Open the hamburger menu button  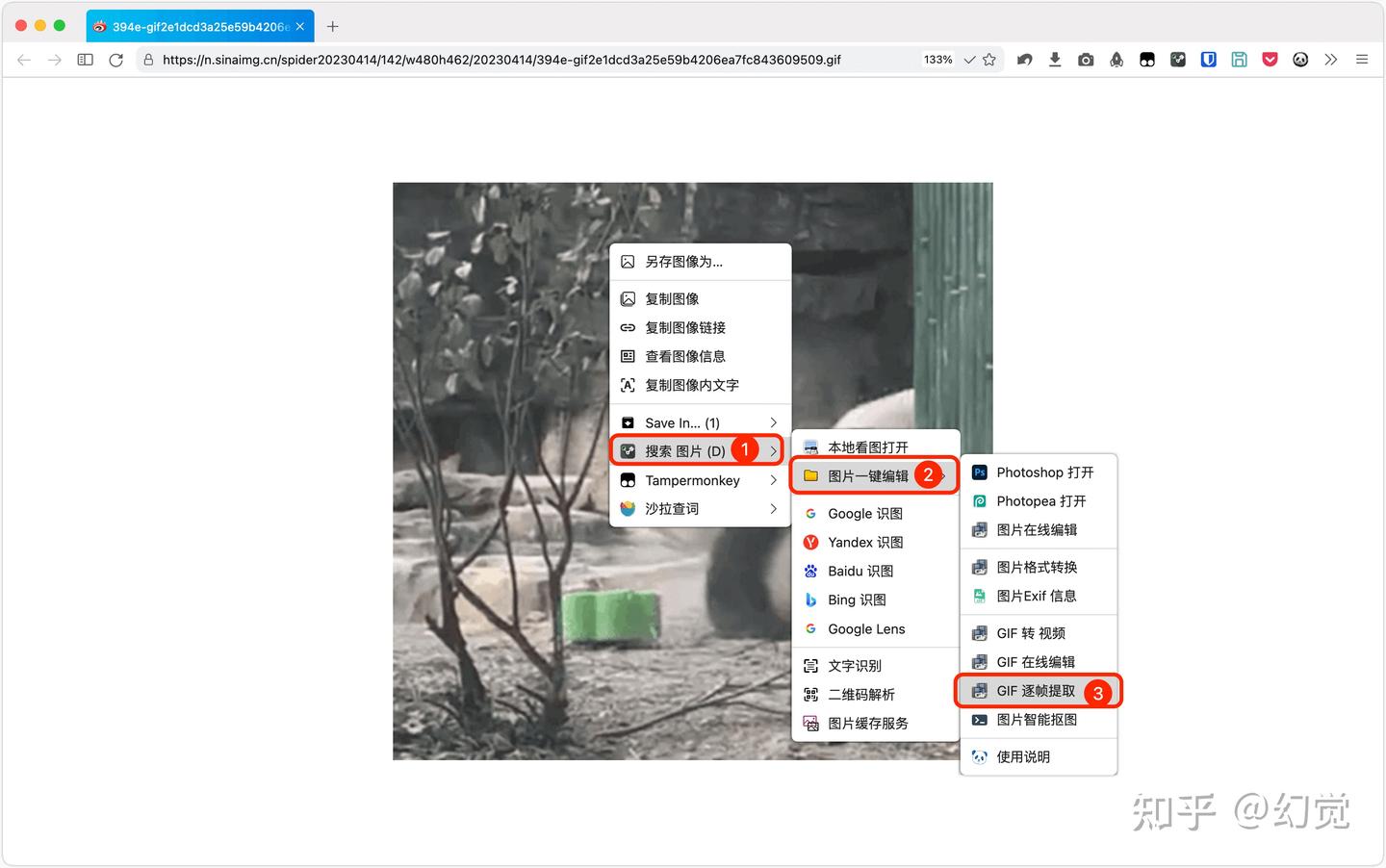(x=1362, y=59)
